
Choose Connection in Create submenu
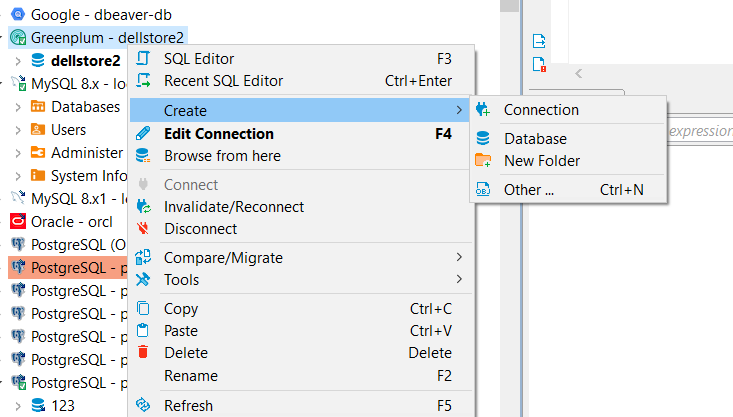(x=568, y=110)
